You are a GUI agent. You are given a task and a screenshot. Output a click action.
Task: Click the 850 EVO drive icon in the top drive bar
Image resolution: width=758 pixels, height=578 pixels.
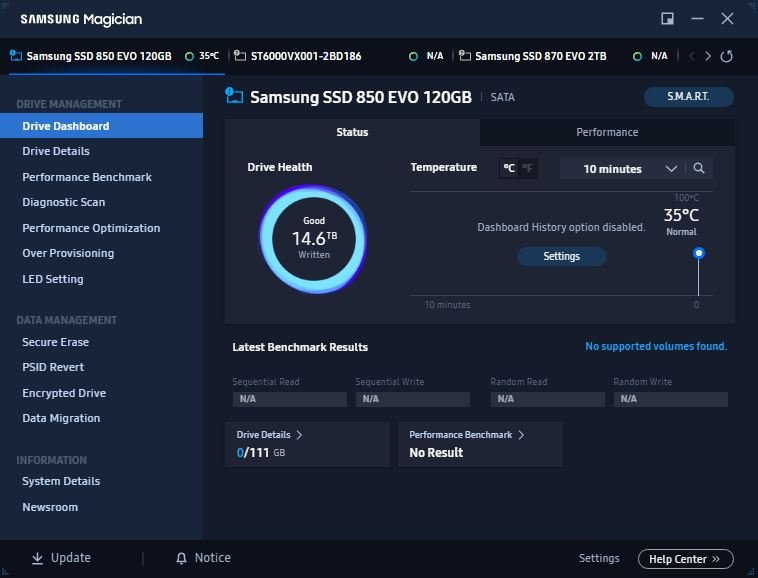click(x=16, y=56)
